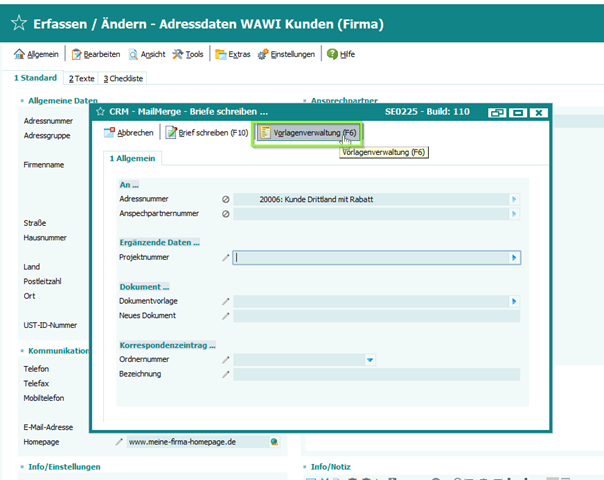Open the Ansicht menu
The height and width of the screenshot is (480, 604).
point(147,54)
